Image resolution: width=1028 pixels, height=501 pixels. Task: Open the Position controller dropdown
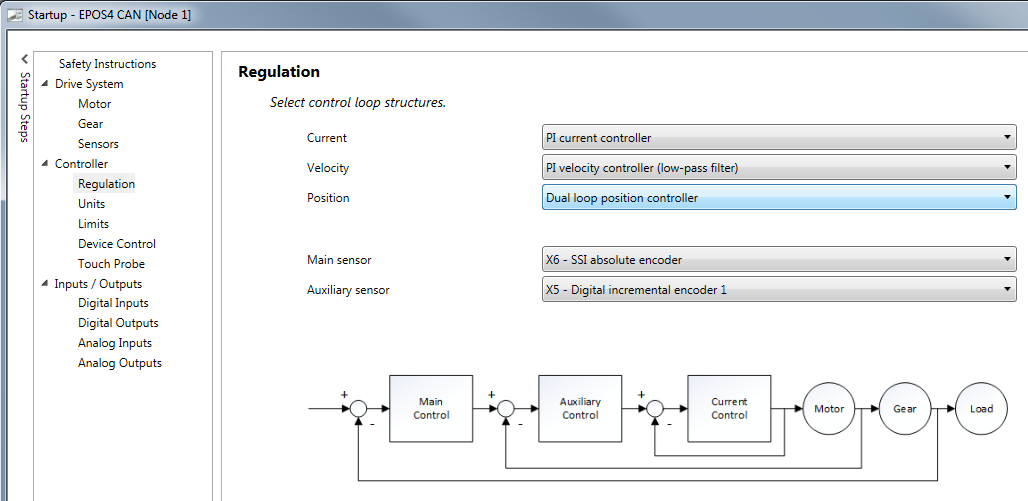tap(778, 198)
